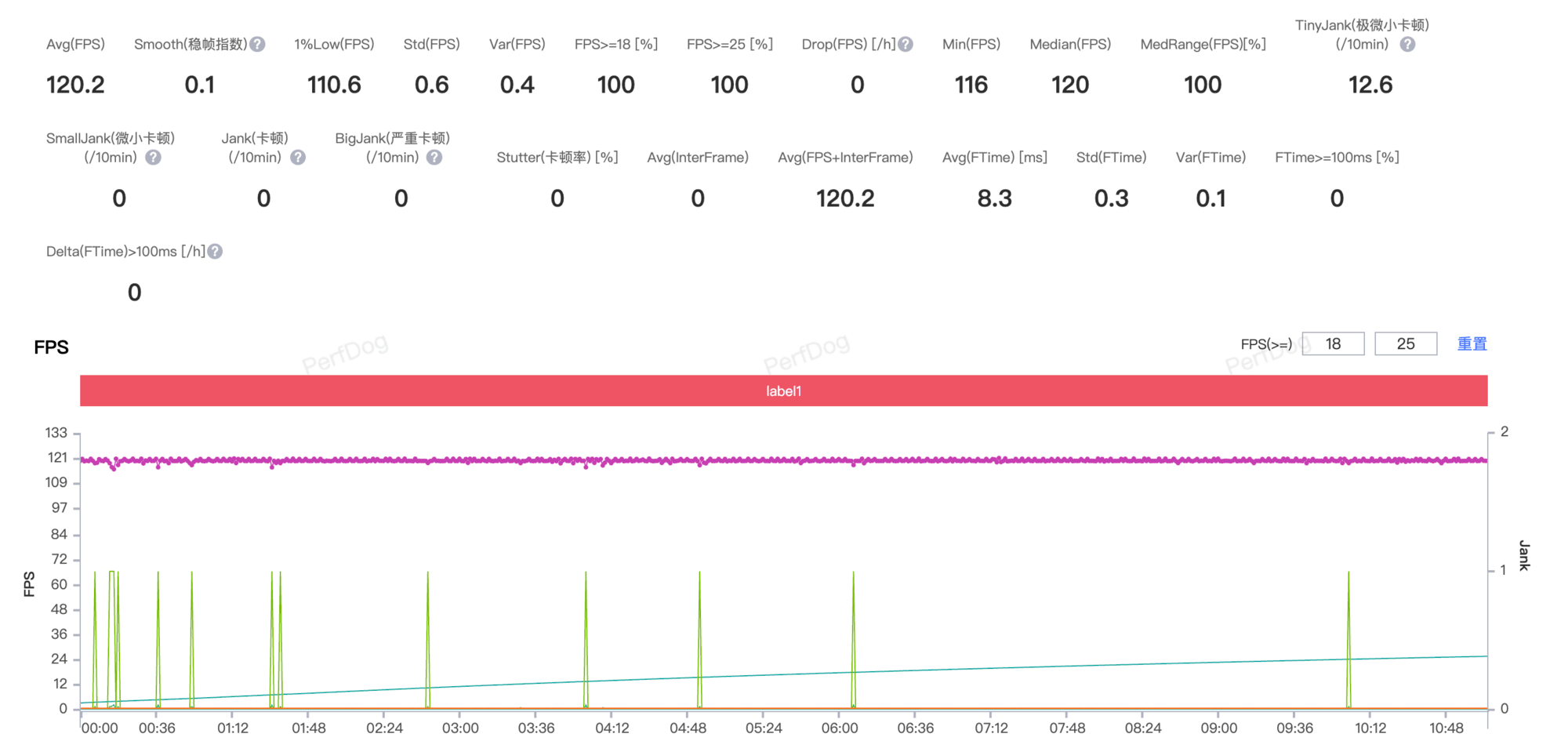Click the green jank spike near 10:00
Viewport: 1568px width, 741px height.
pyautogui.click(x=1348, y=639)
